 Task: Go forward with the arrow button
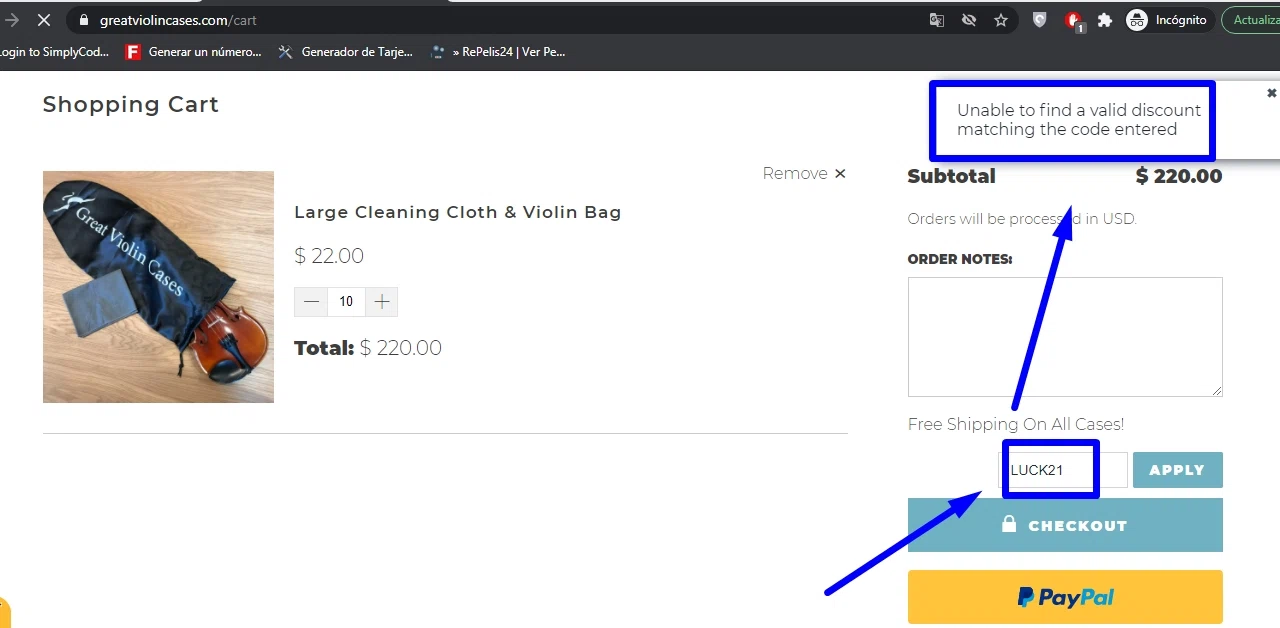pos(12,20)
